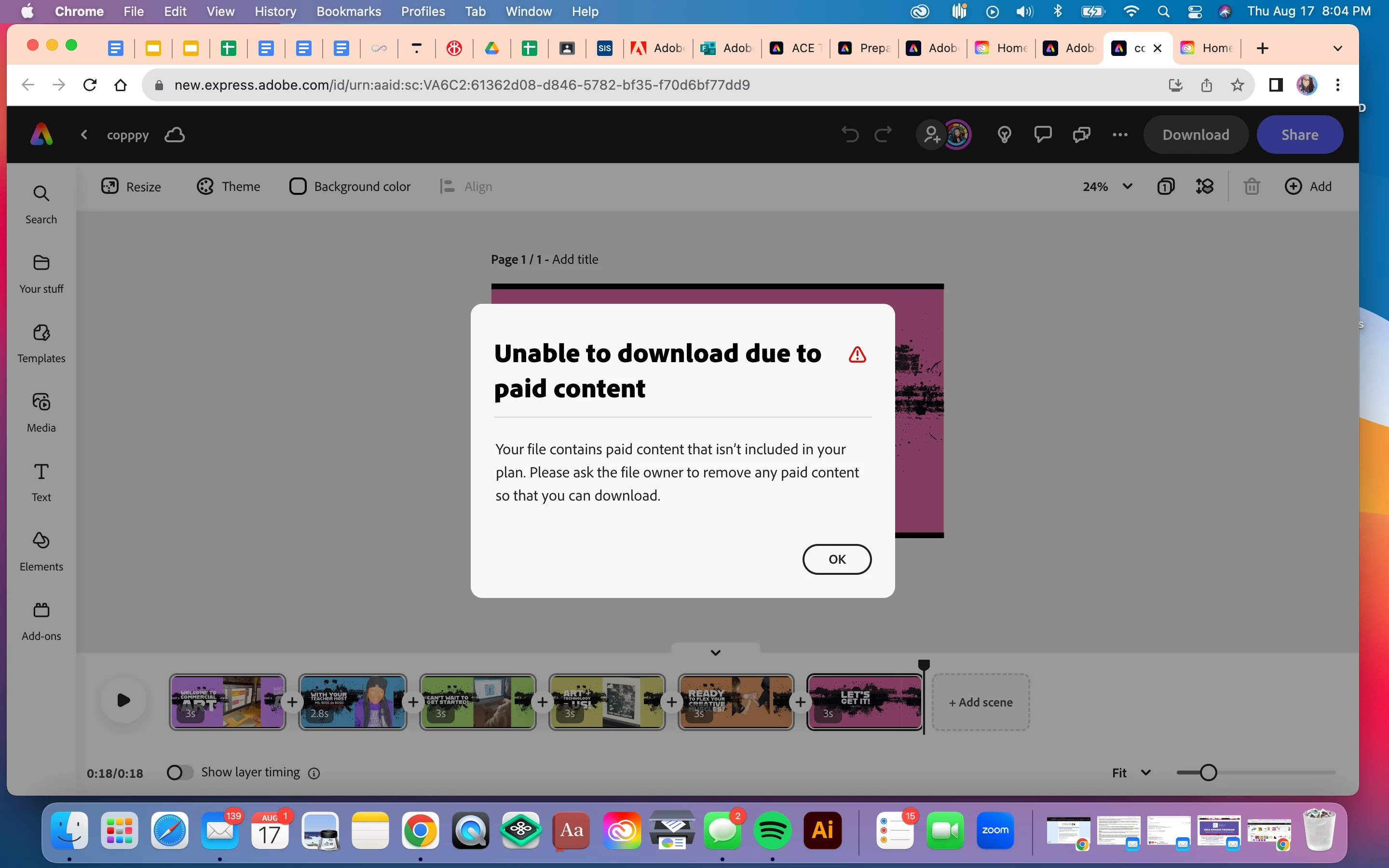Click the comments speech bubble icon

click(x=1042, y=135)
